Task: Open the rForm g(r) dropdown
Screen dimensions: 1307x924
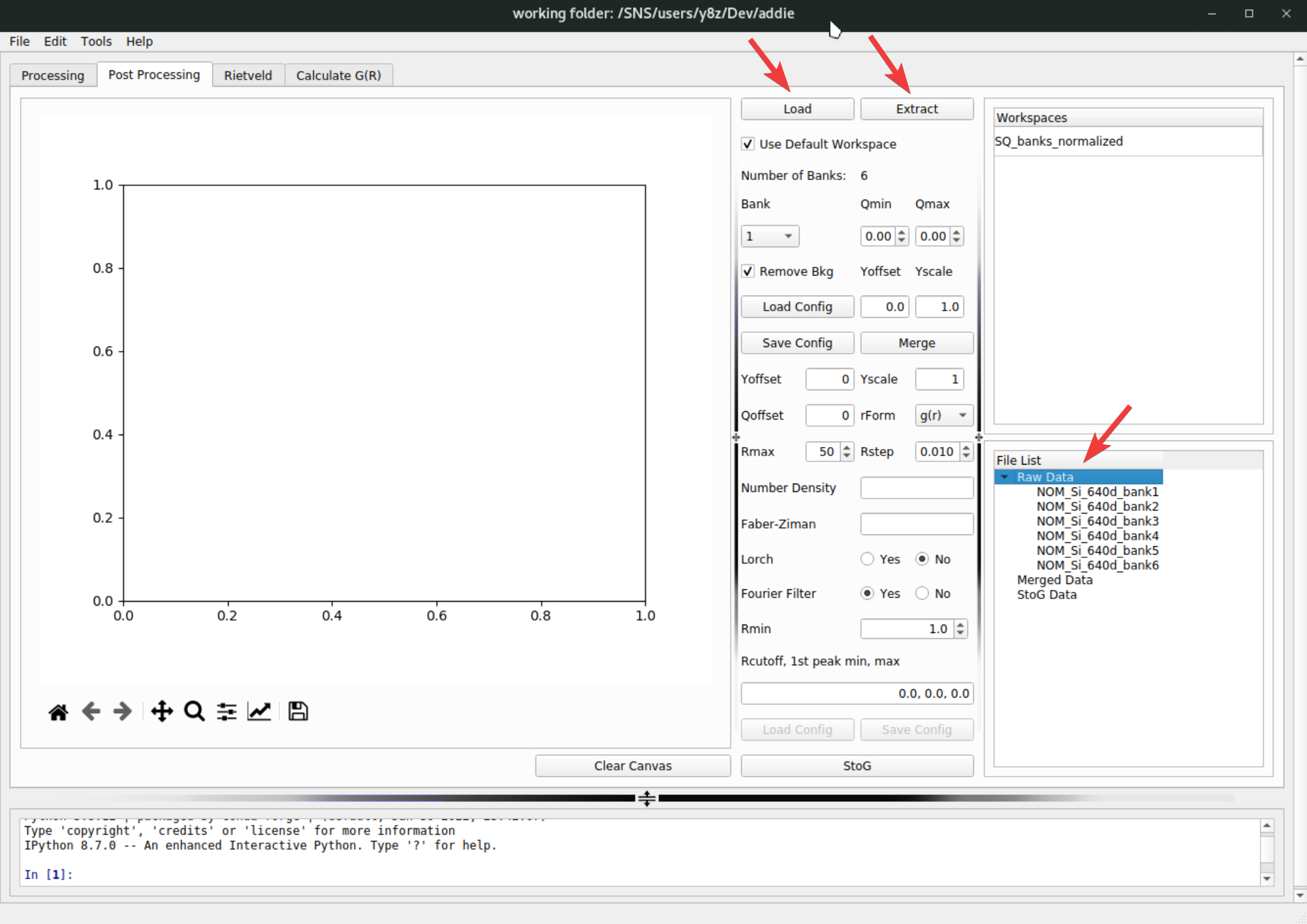Action: pyautogui.click(x=943, y=416)
